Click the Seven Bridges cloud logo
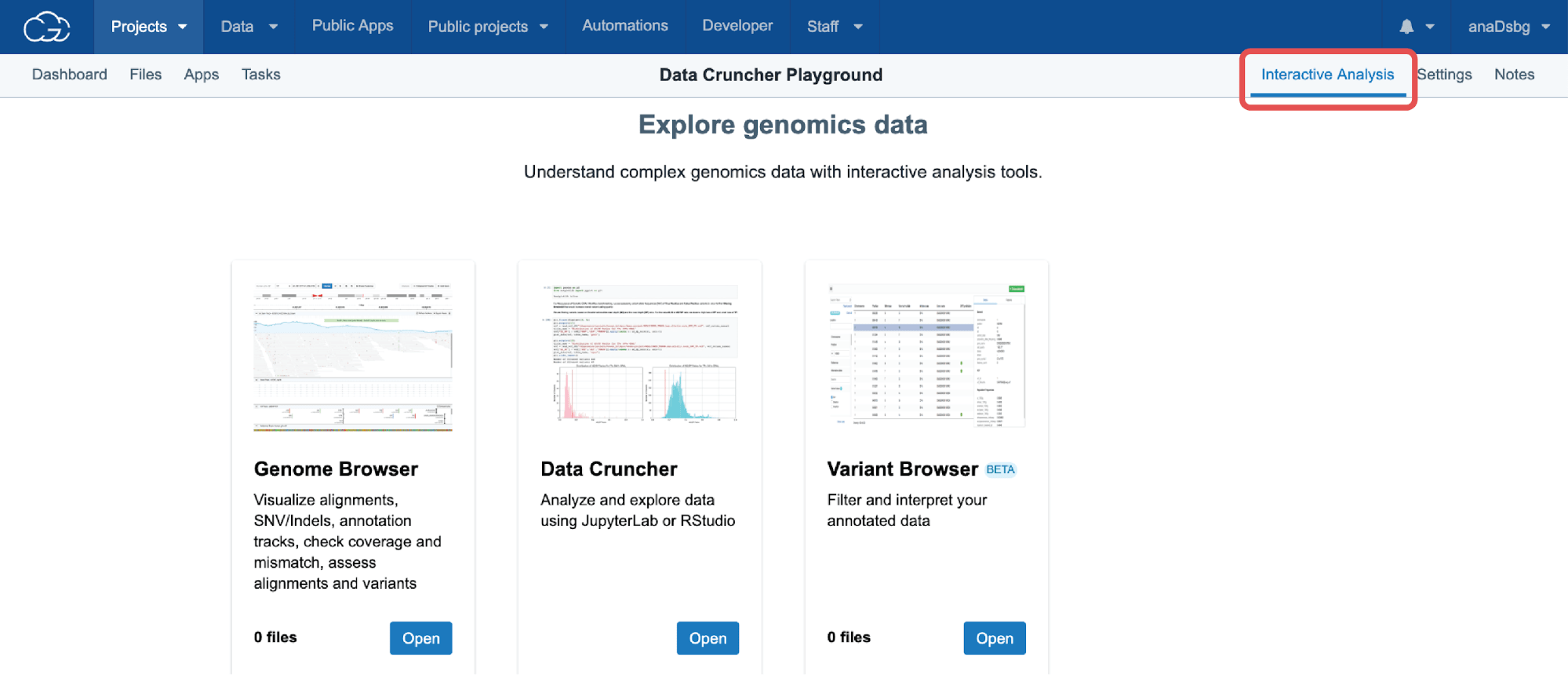The width and height of the screenshot is (1568, 675). 45,26
